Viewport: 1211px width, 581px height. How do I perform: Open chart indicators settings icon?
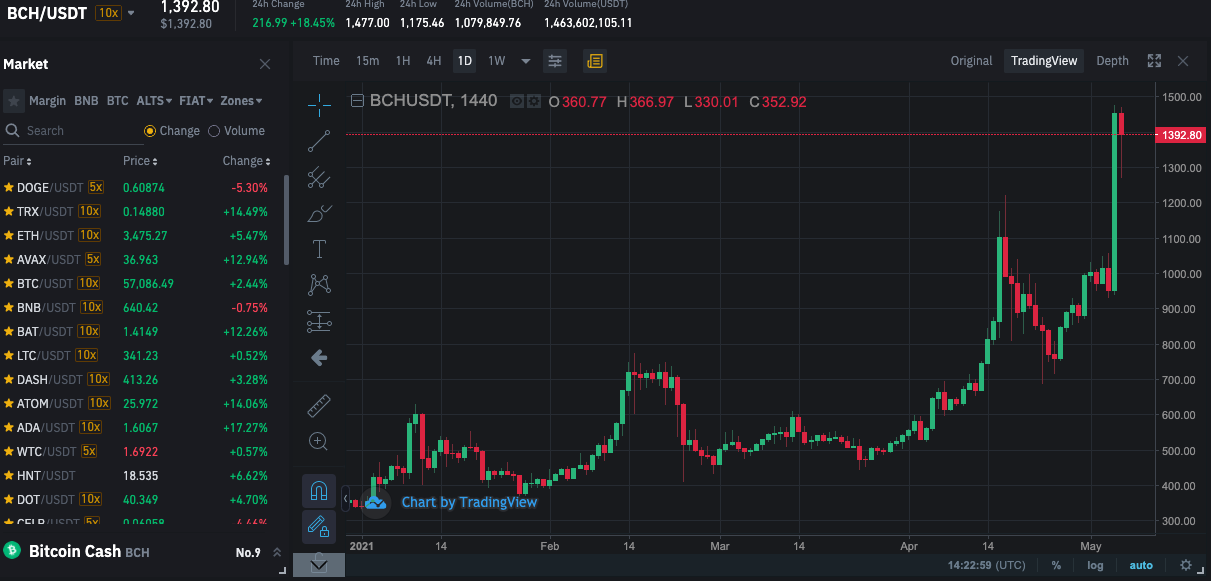[x=555, y=61]
